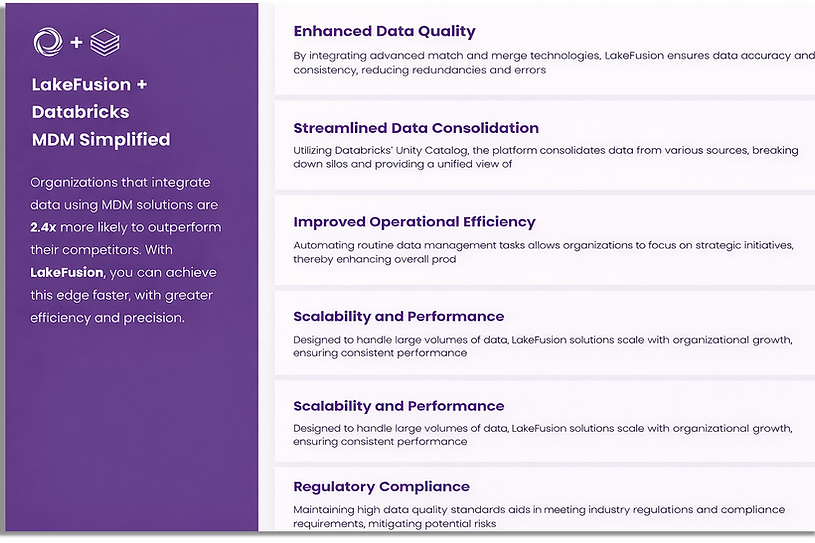The image size is (815, 543).
Task: Click the LakeFusion + Databricks MDM Simplified title
Action: (x=101, y=112)
